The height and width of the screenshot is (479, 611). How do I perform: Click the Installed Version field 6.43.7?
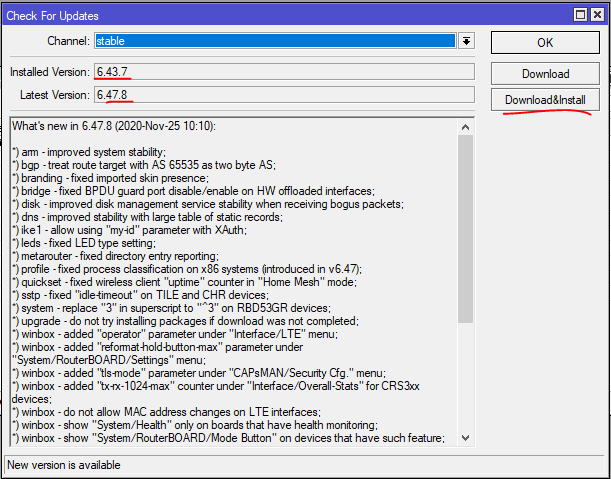click(x=284, y=72)
